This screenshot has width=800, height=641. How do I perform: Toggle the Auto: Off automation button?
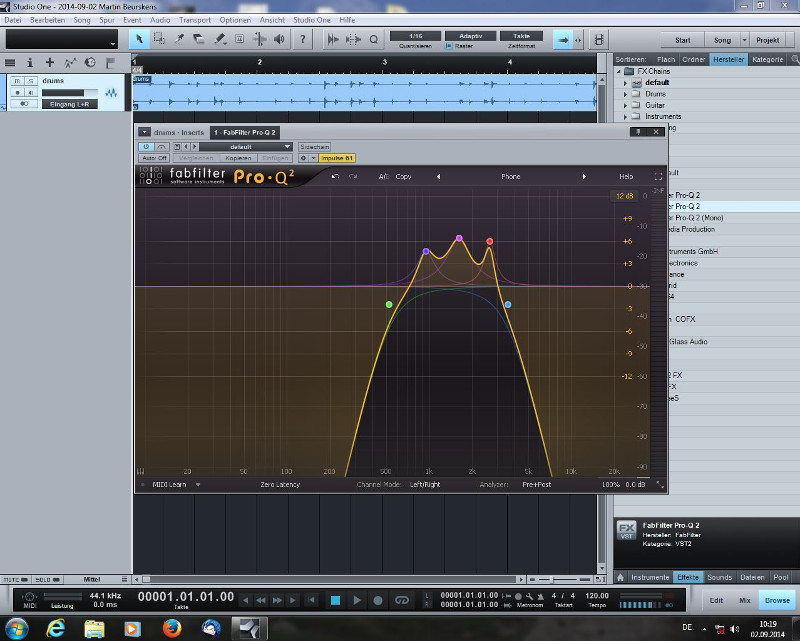(154, 158)
